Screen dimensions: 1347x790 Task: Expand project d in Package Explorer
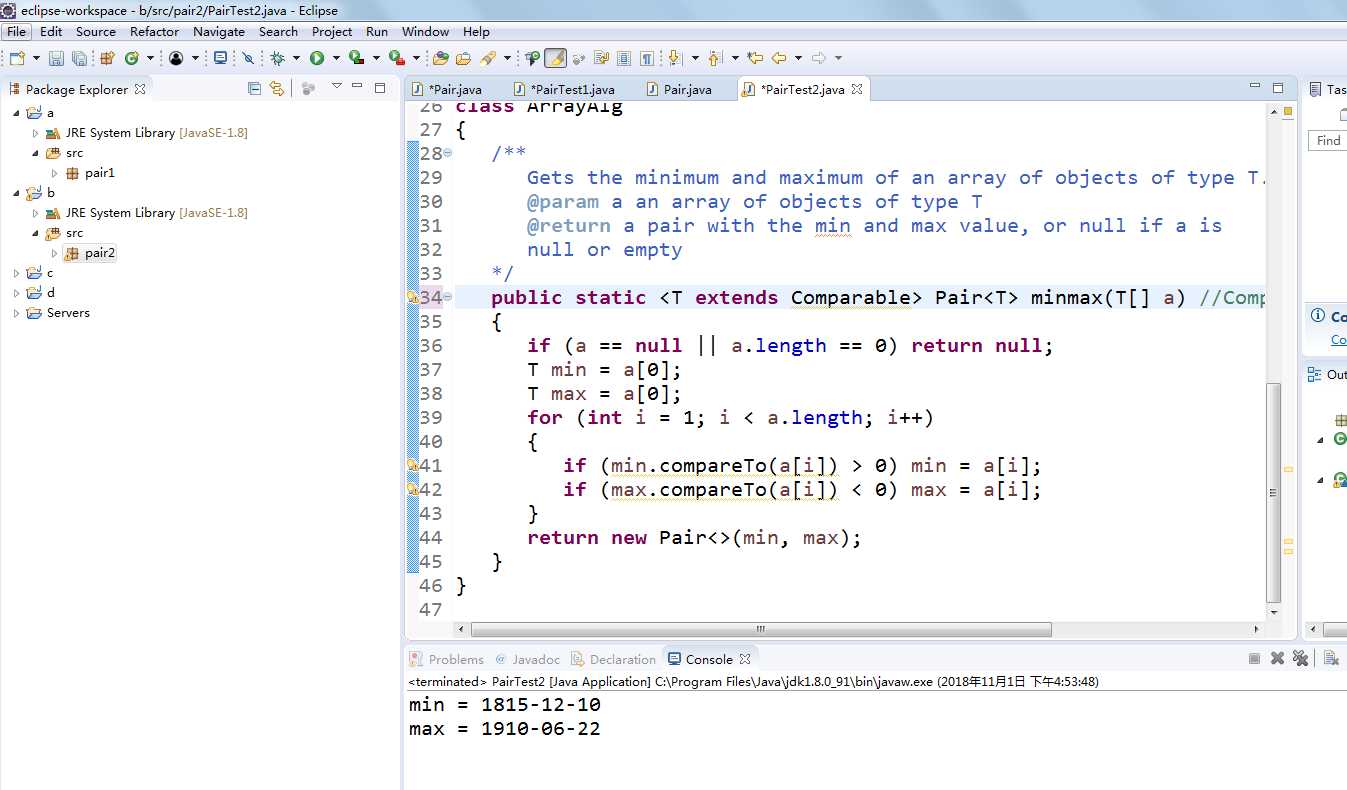point(16,293)
